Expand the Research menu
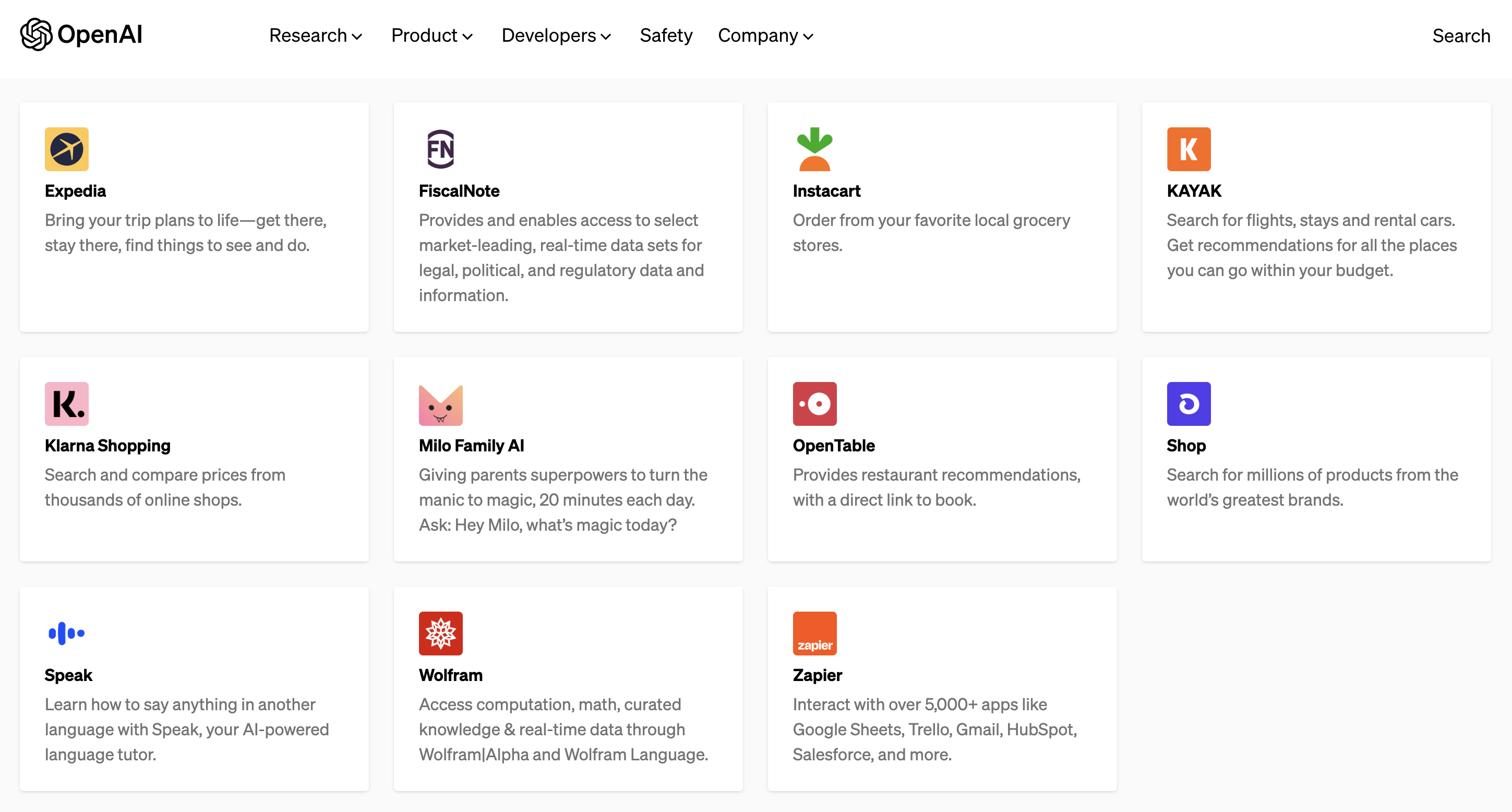Image resolution: width=1512 pixels, height=812 pixels. (316, 36)
